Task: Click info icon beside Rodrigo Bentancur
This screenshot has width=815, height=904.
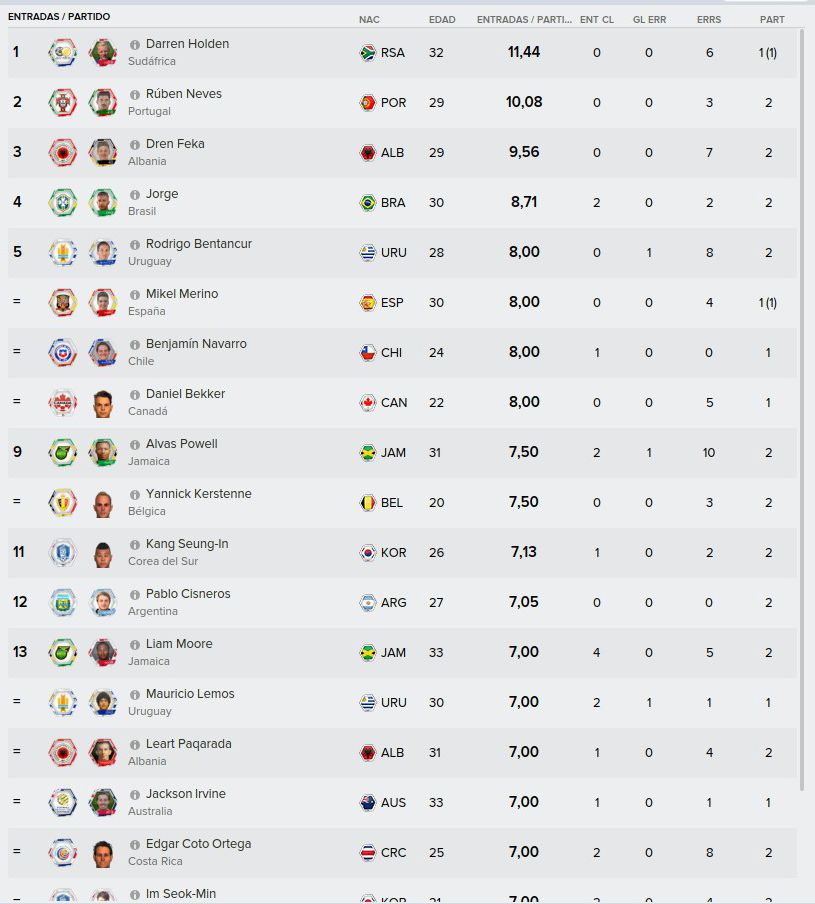Action: click(x=134, y=244)
